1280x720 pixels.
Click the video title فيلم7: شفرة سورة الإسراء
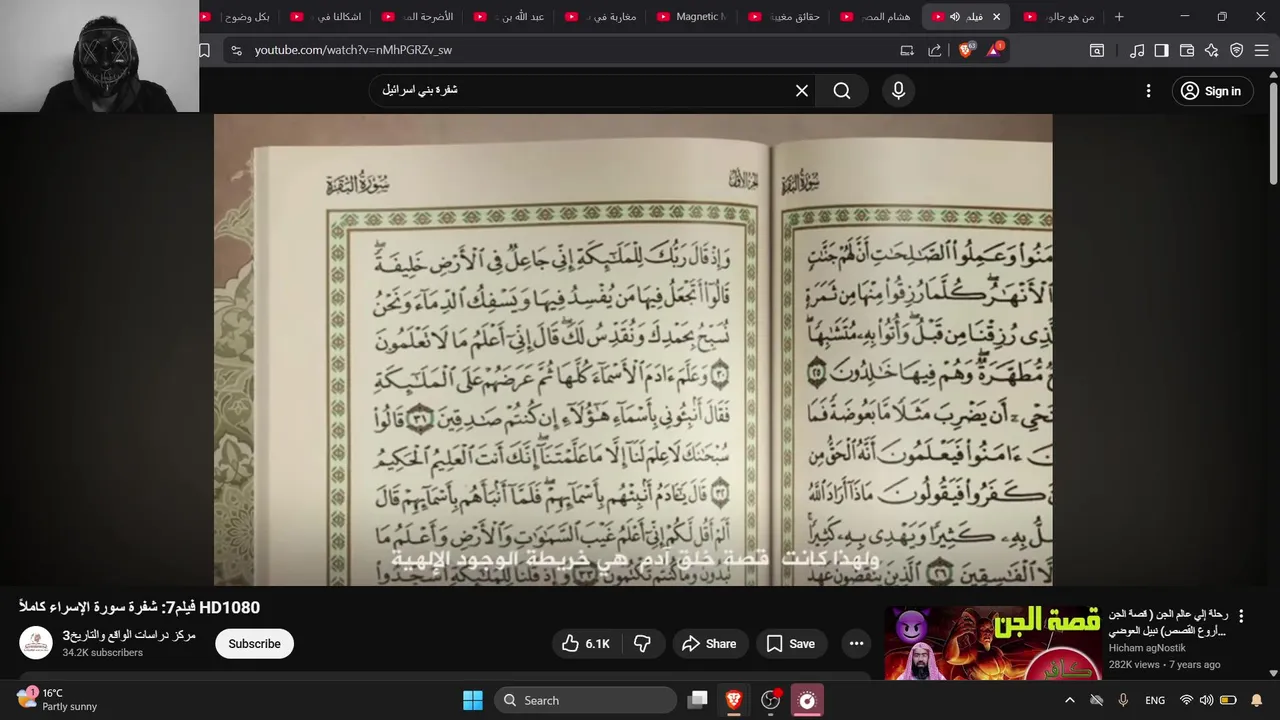(x=139, y=607)
